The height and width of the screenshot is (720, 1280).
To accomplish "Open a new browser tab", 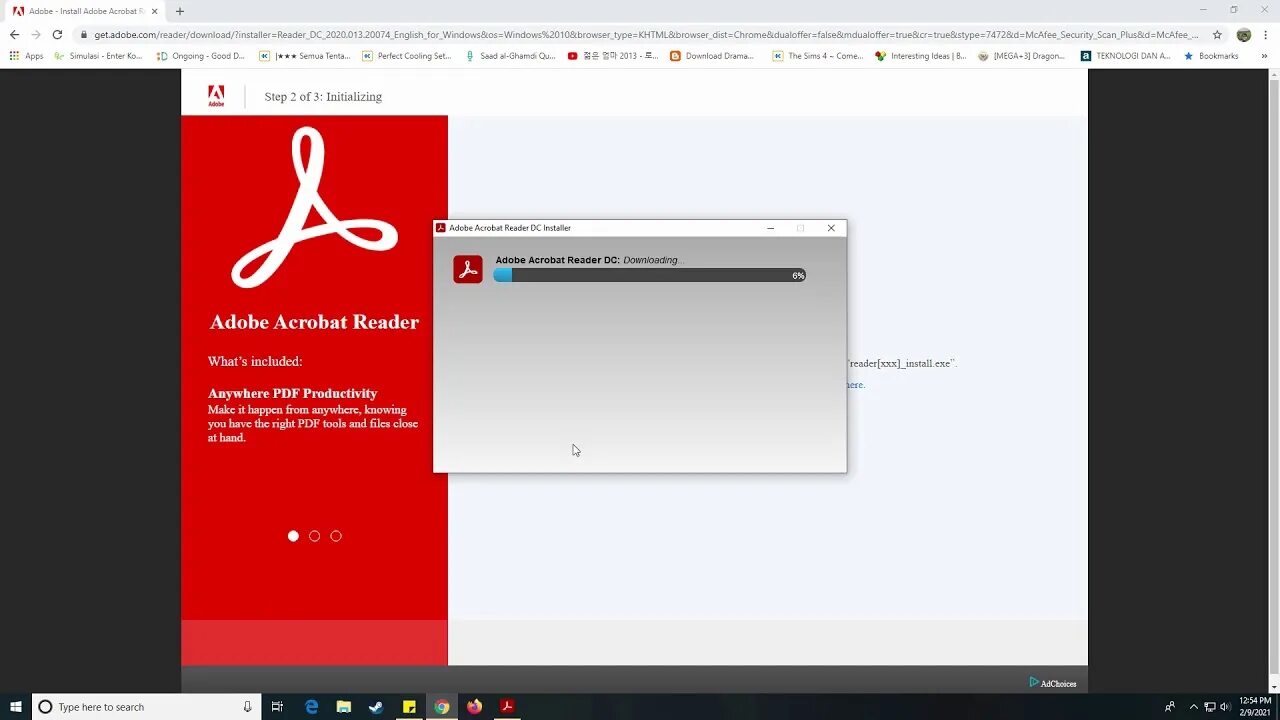I will [180, 11].
